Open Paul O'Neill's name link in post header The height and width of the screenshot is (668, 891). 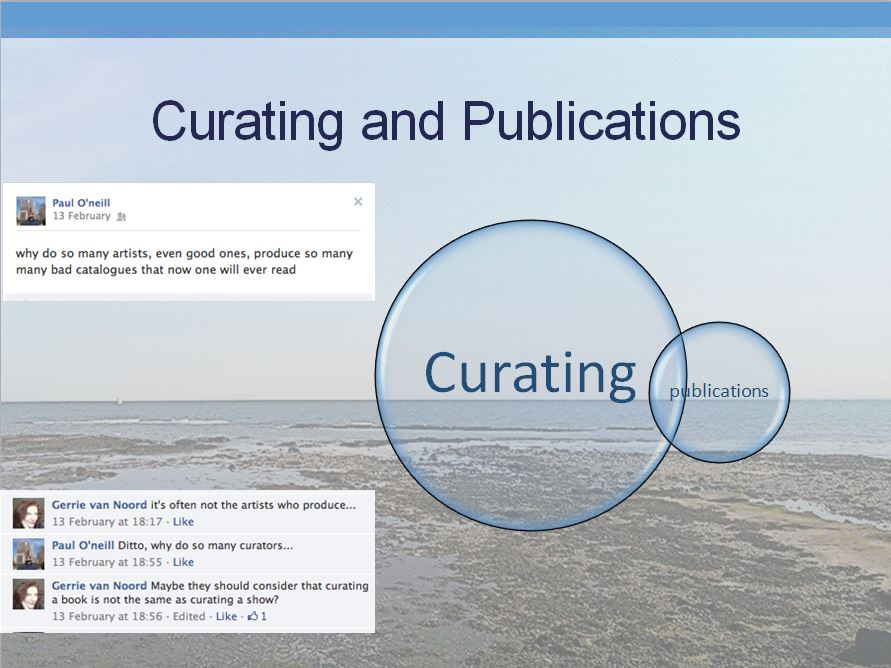coord(81,203)
